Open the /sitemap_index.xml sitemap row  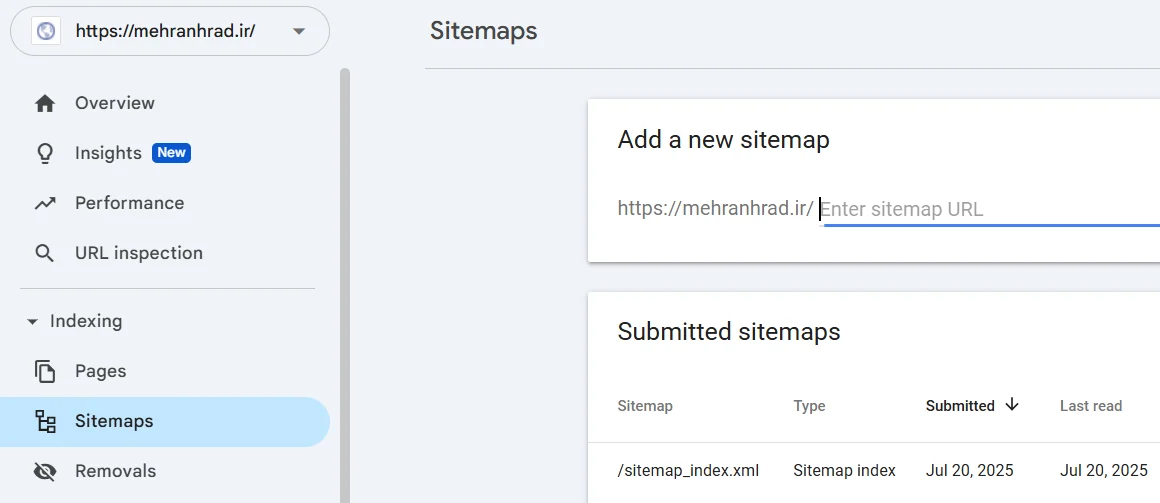tap(688, 470)
